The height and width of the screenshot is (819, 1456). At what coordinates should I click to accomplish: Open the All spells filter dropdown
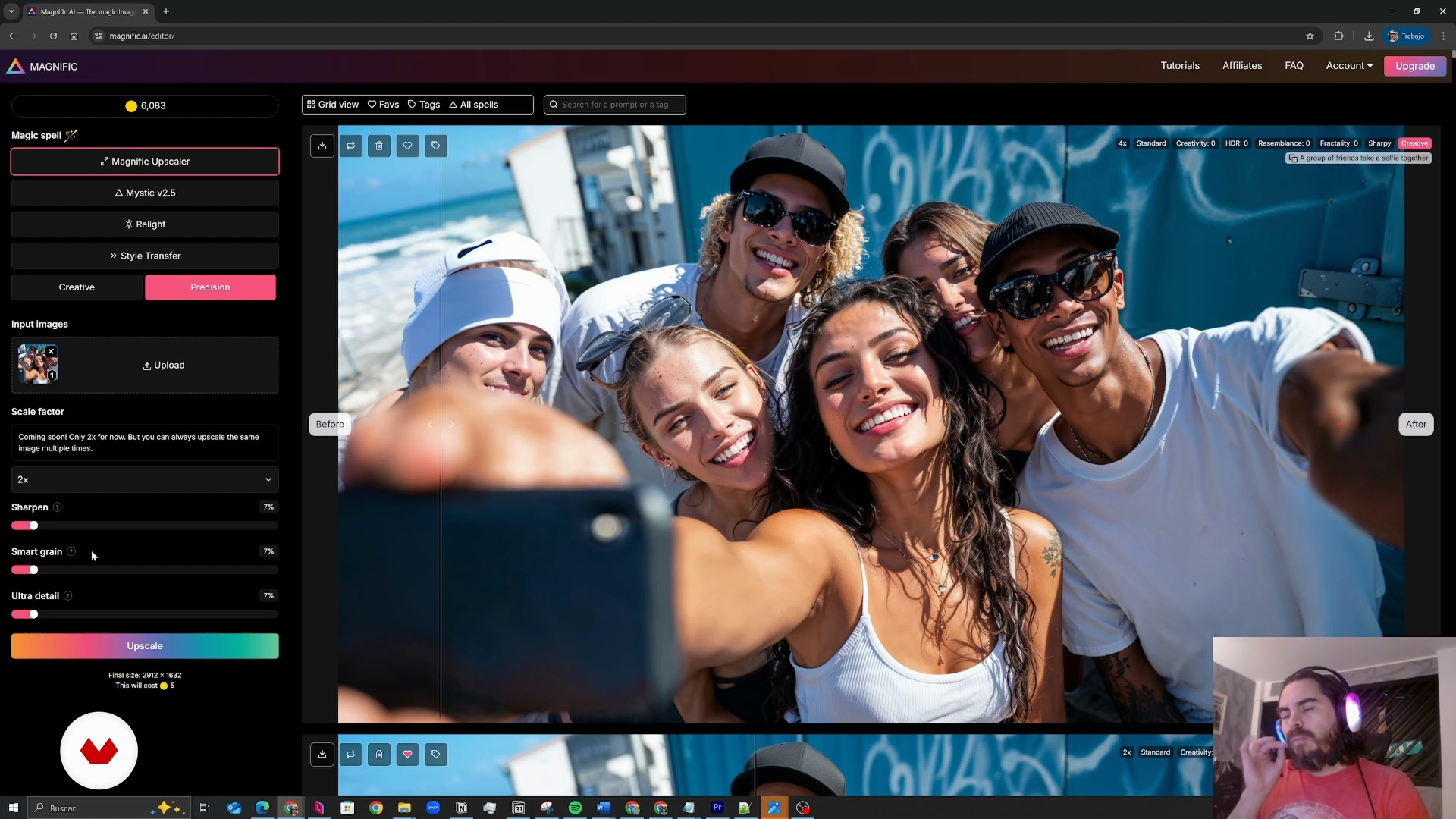click(474, 105)
